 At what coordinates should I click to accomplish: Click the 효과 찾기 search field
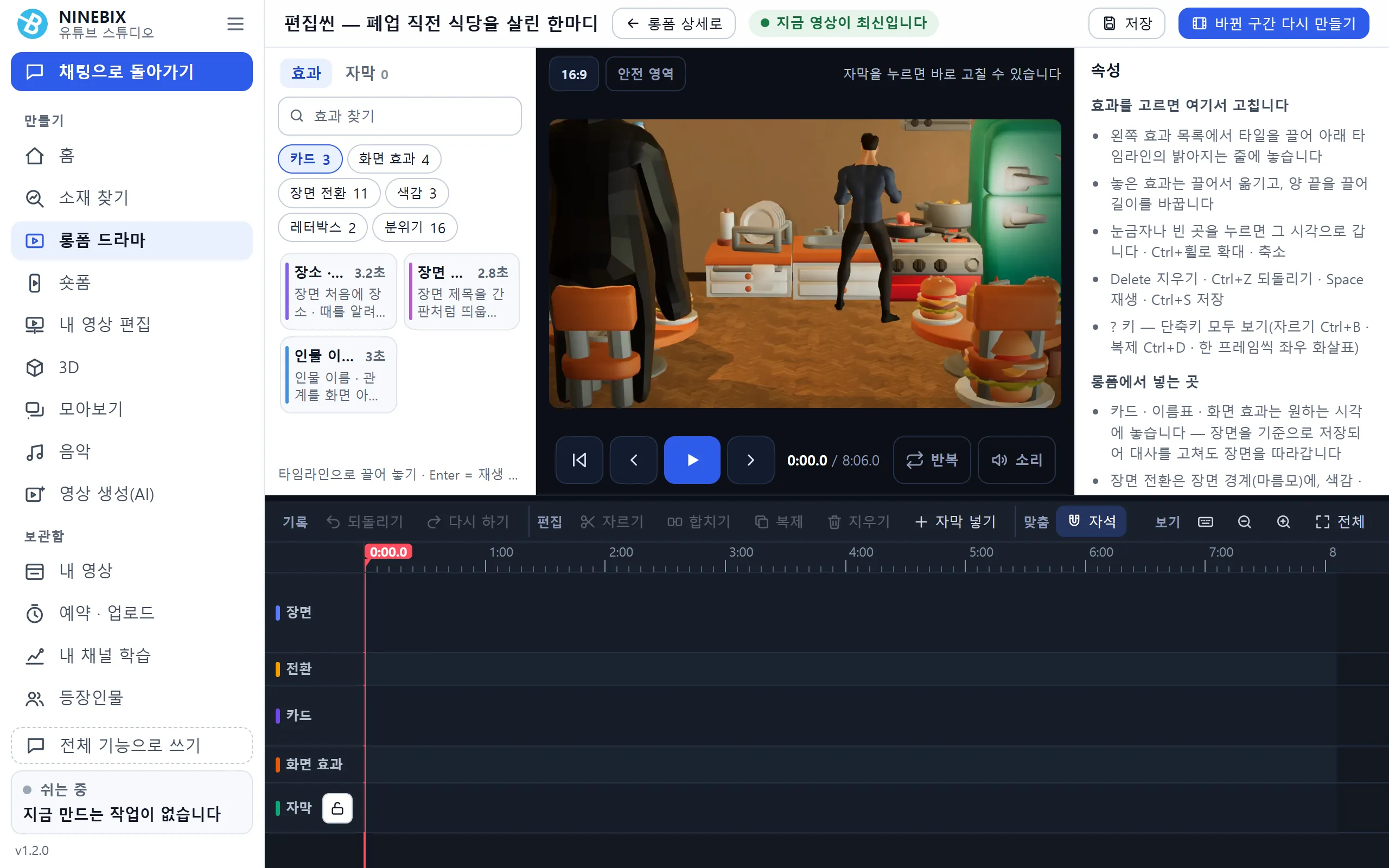399,116
